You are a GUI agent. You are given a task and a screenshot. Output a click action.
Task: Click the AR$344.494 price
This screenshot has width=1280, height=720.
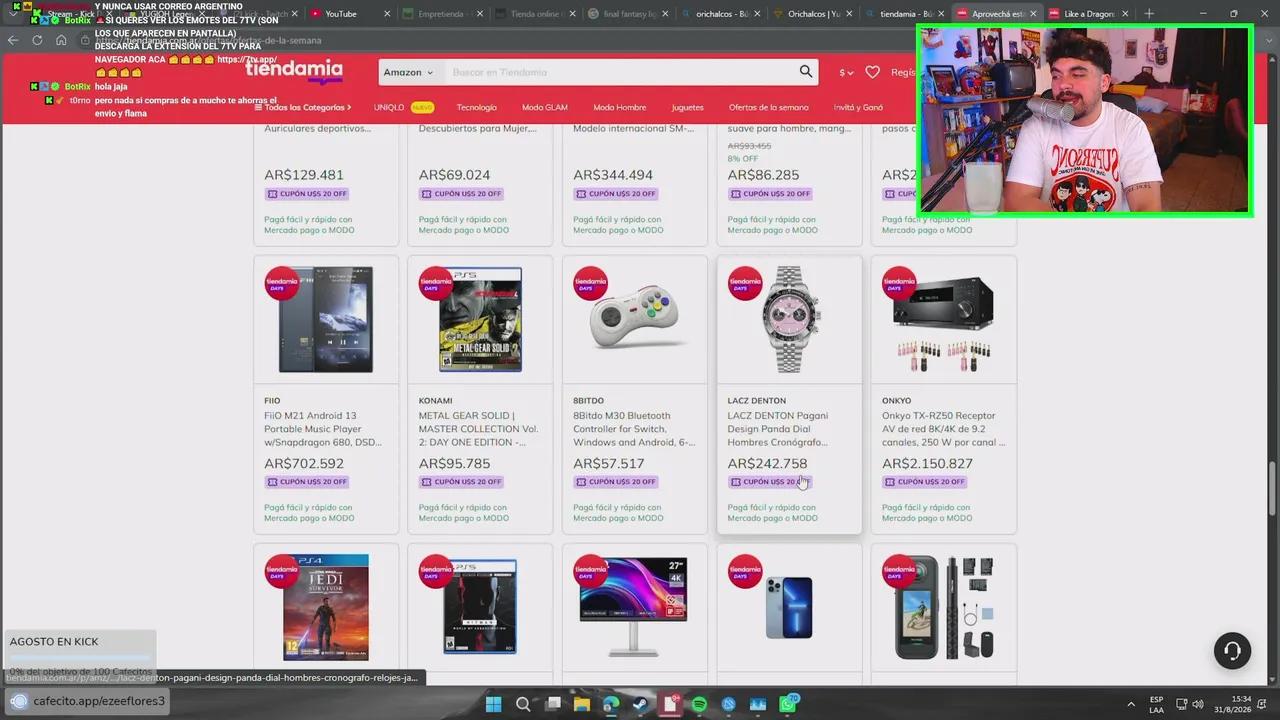click(x=613, y=175)
